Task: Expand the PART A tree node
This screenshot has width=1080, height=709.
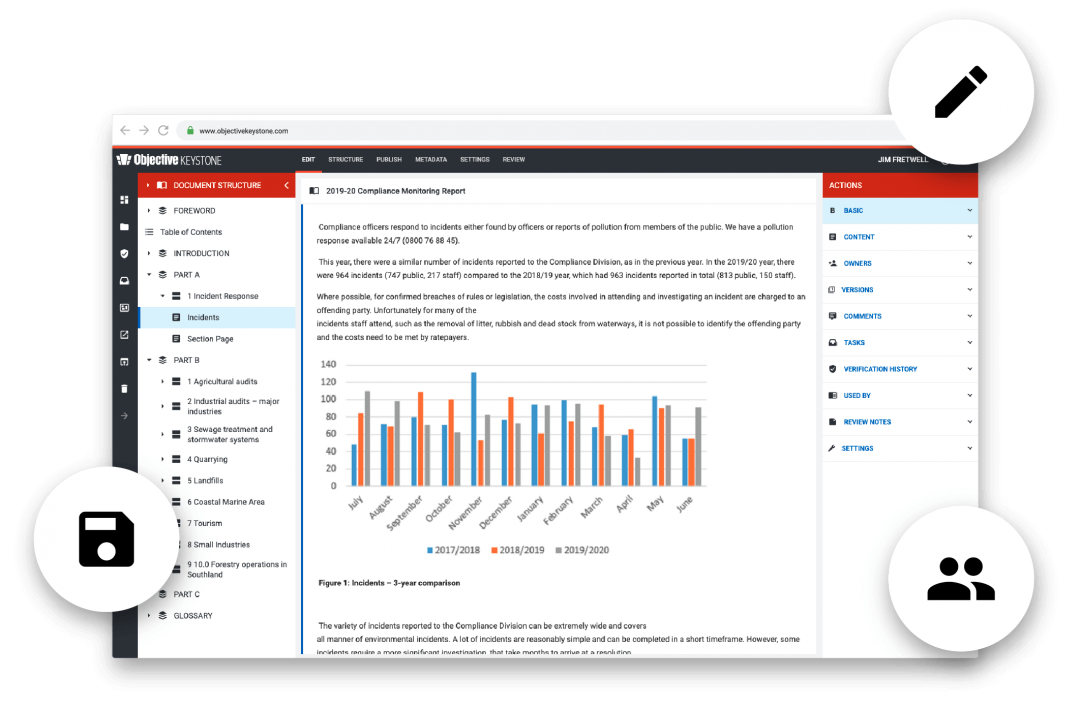Action: pyautogui.click(x=151, y=274)
